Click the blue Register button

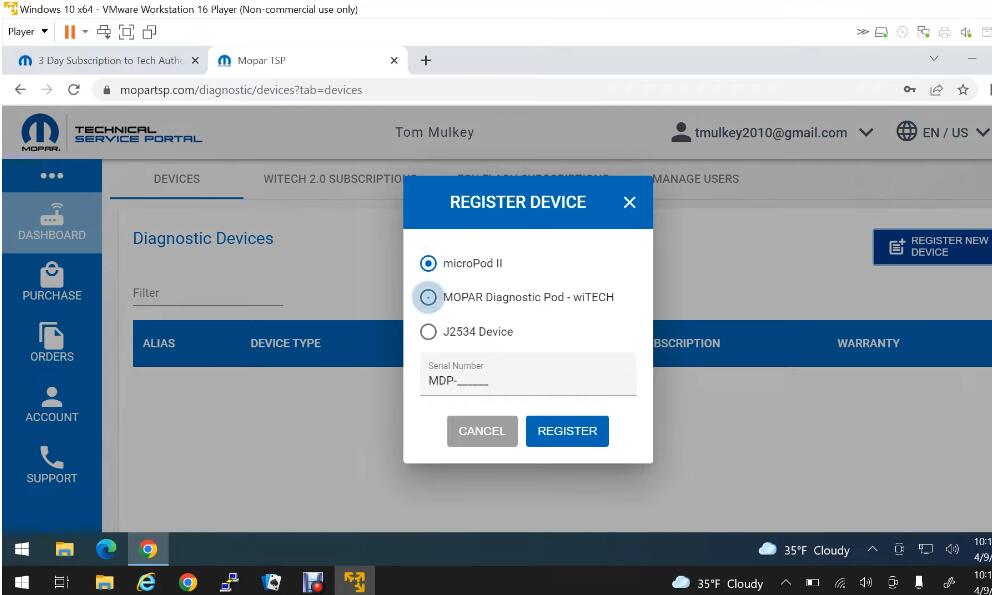coord(567,431)
